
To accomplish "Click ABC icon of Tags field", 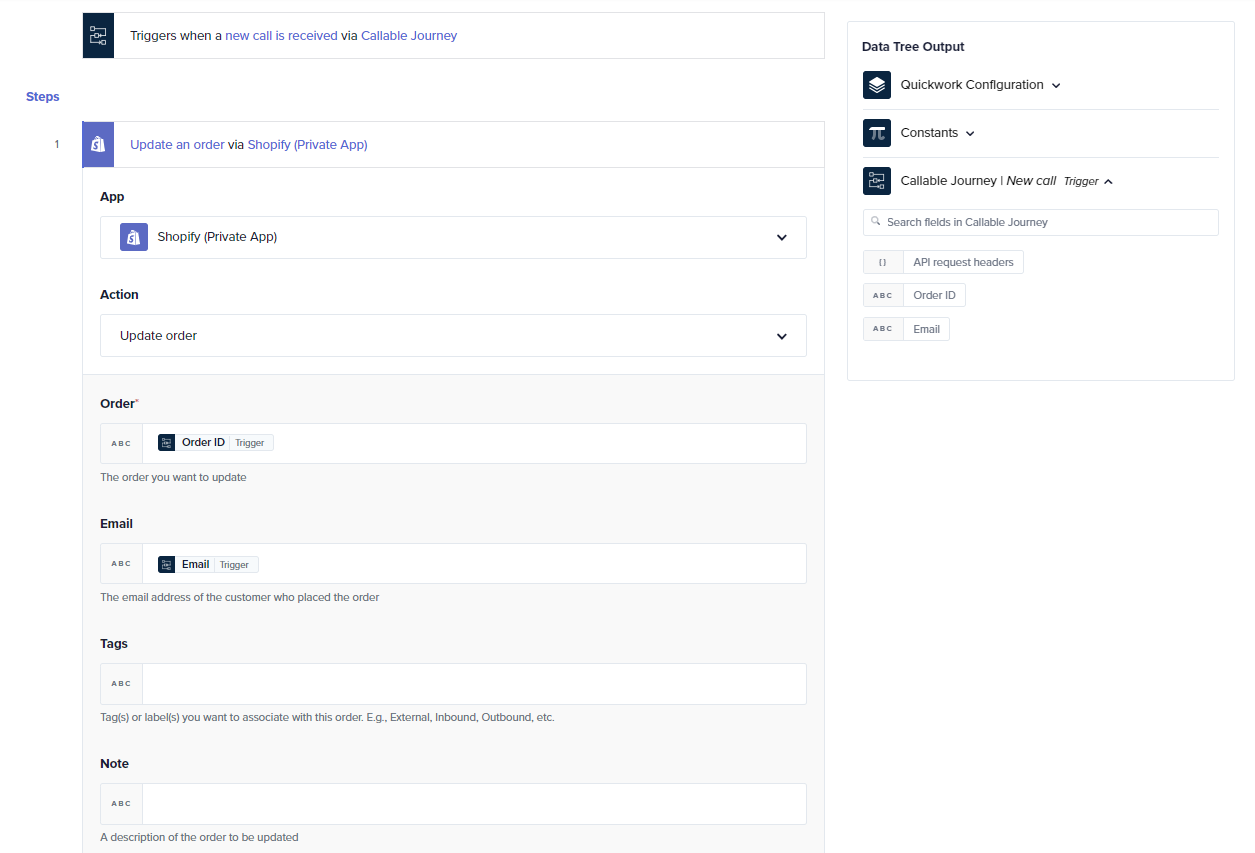I will point(121,683).
